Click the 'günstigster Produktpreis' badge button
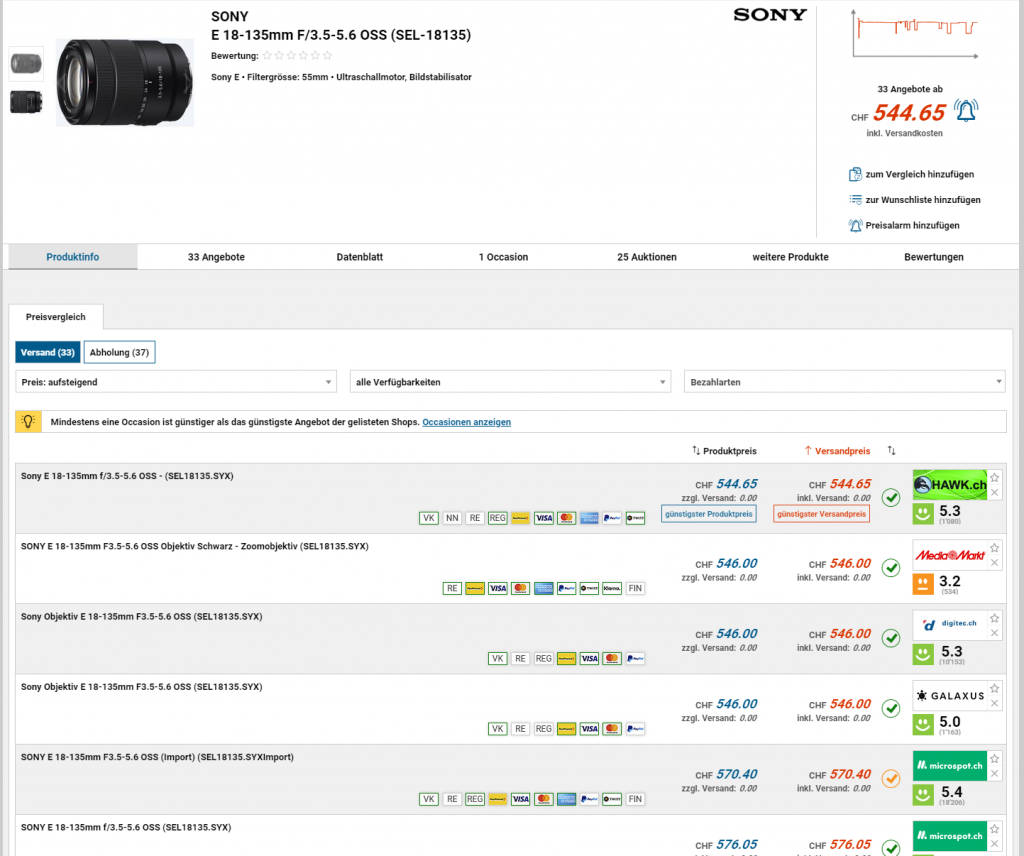This screenshot has width=1024, height=856. (708, 514)
